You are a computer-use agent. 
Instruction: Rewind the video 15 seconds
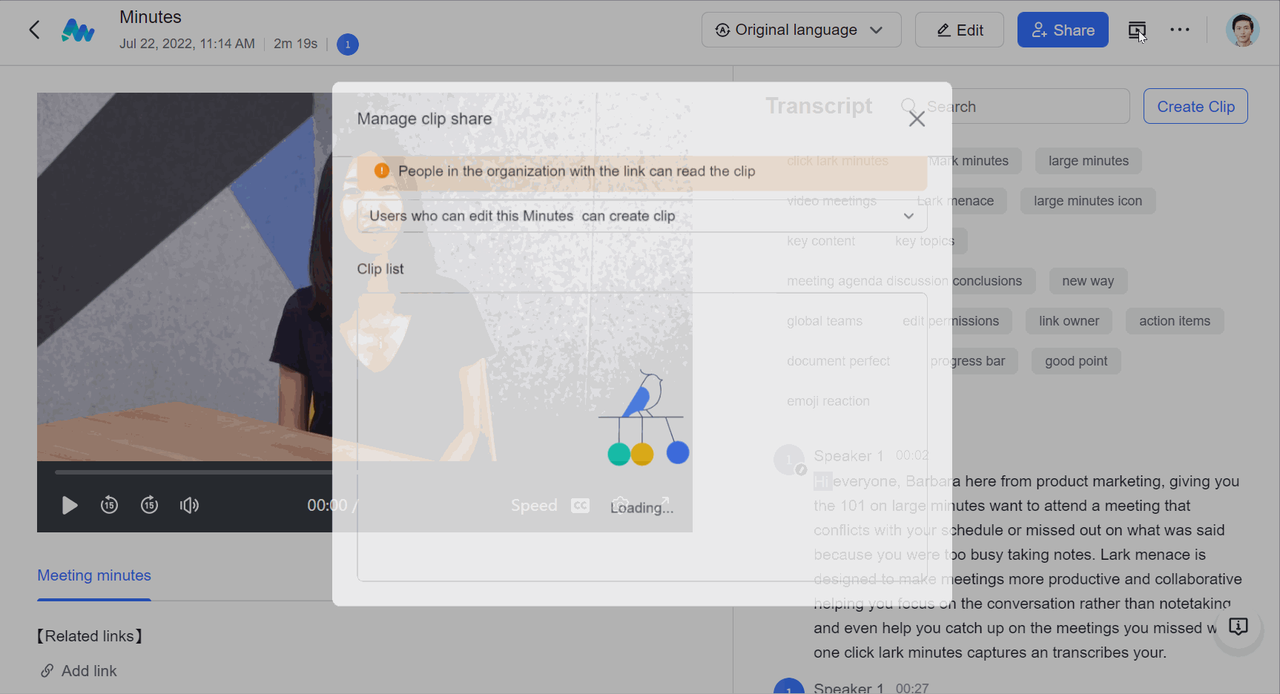[109, 505]
